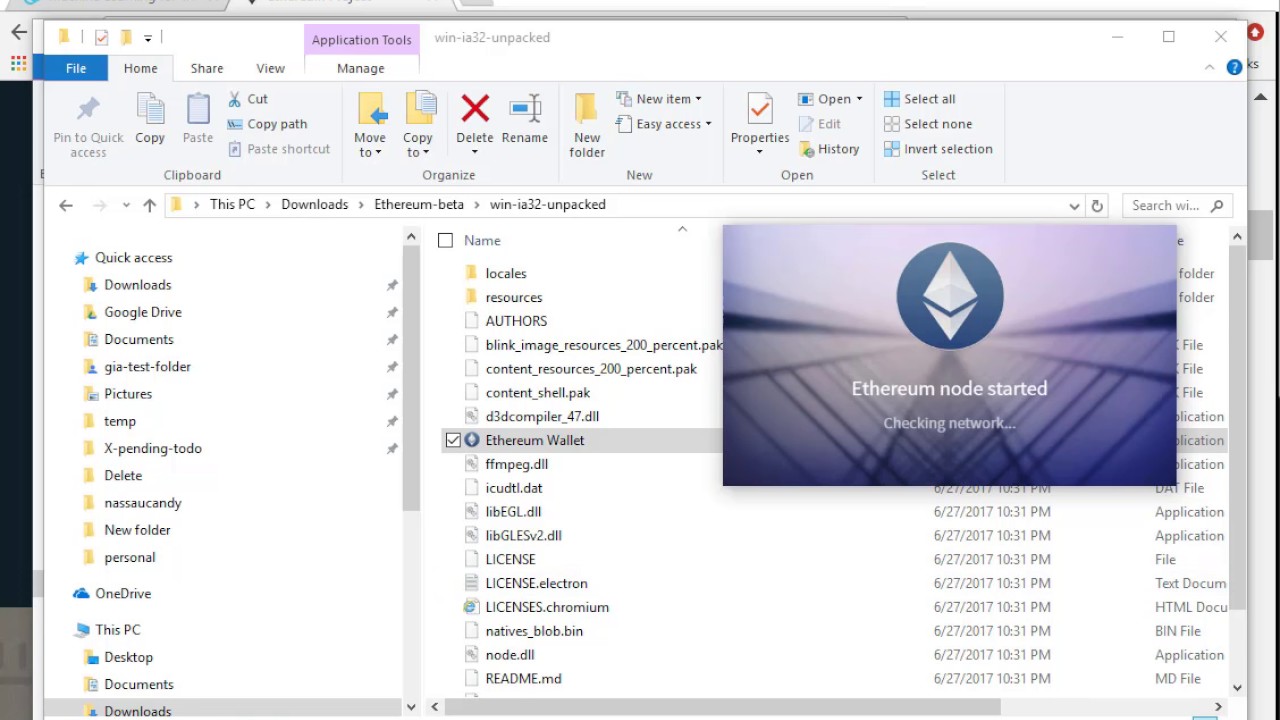Switch to the Home ribbon tab
1280x720 pixels.
[140, 68]
